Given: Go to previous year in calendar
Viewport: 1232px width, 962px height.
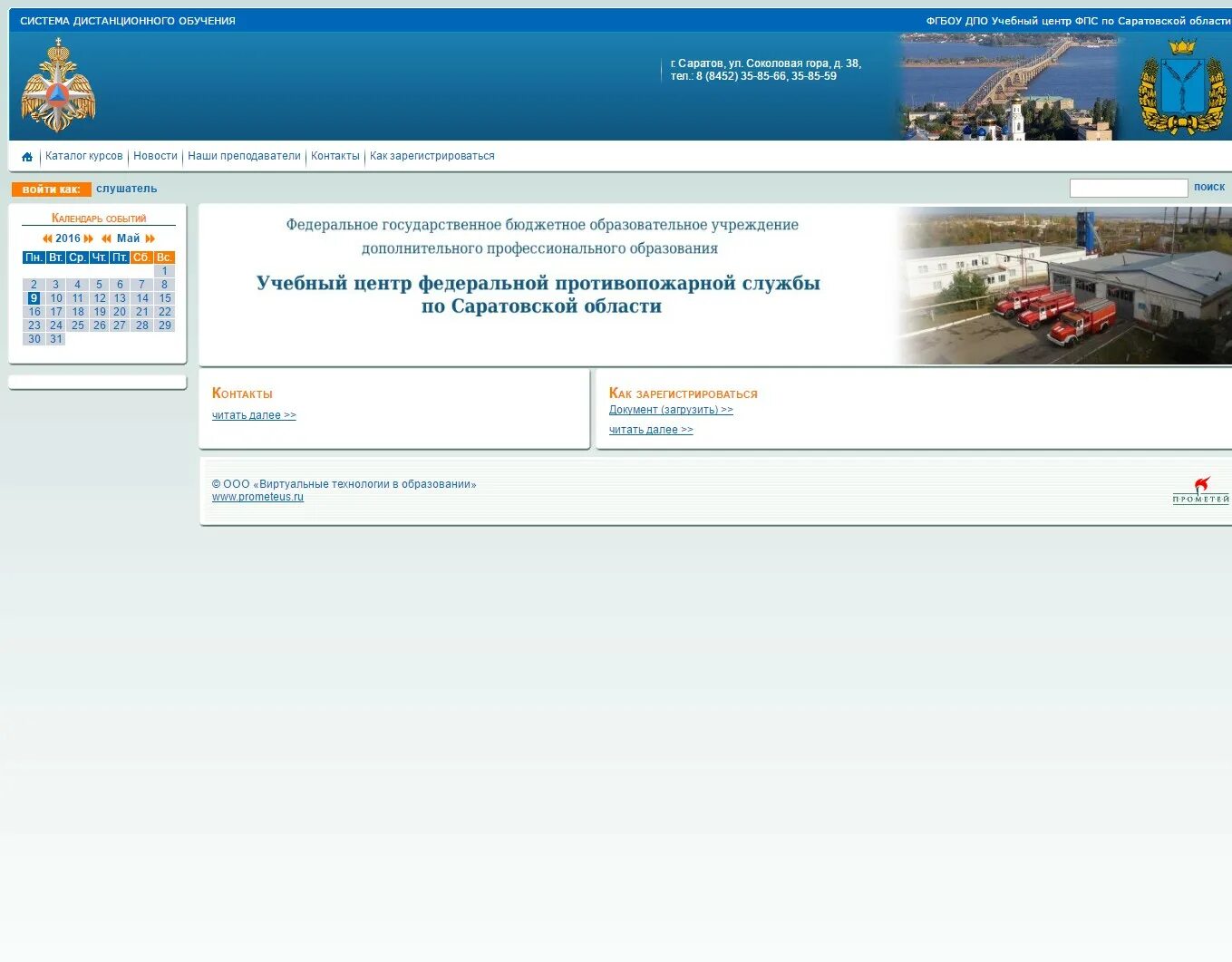Looking at the screenshot, I should [47, 238].
